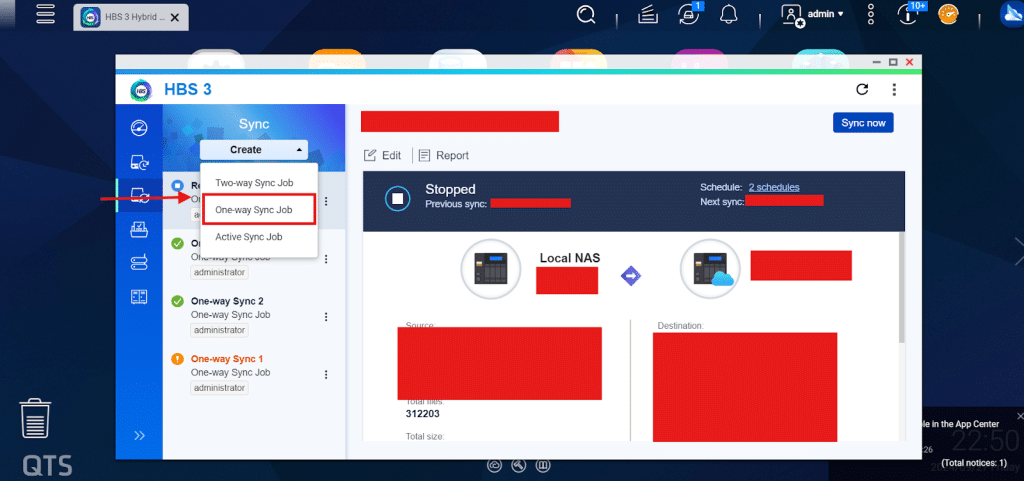
Task: Click the hammer utility icon in bottom dock
Action: tap(519, 465)
